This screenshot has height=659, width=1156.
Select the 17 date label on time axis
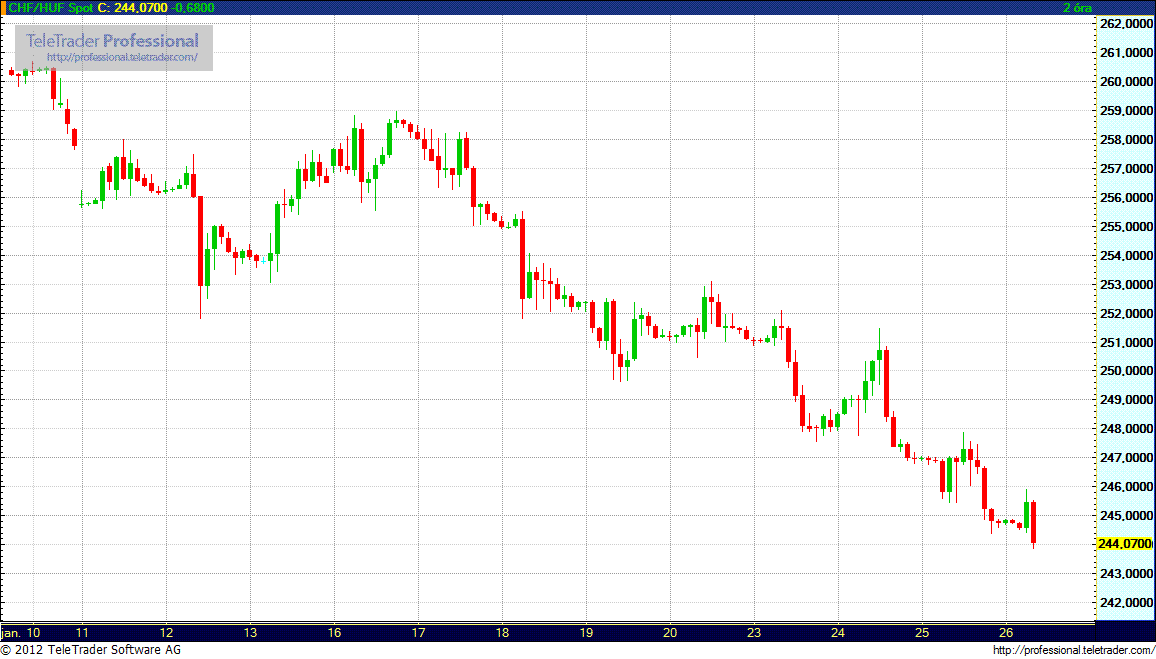[x=418, y=632]
